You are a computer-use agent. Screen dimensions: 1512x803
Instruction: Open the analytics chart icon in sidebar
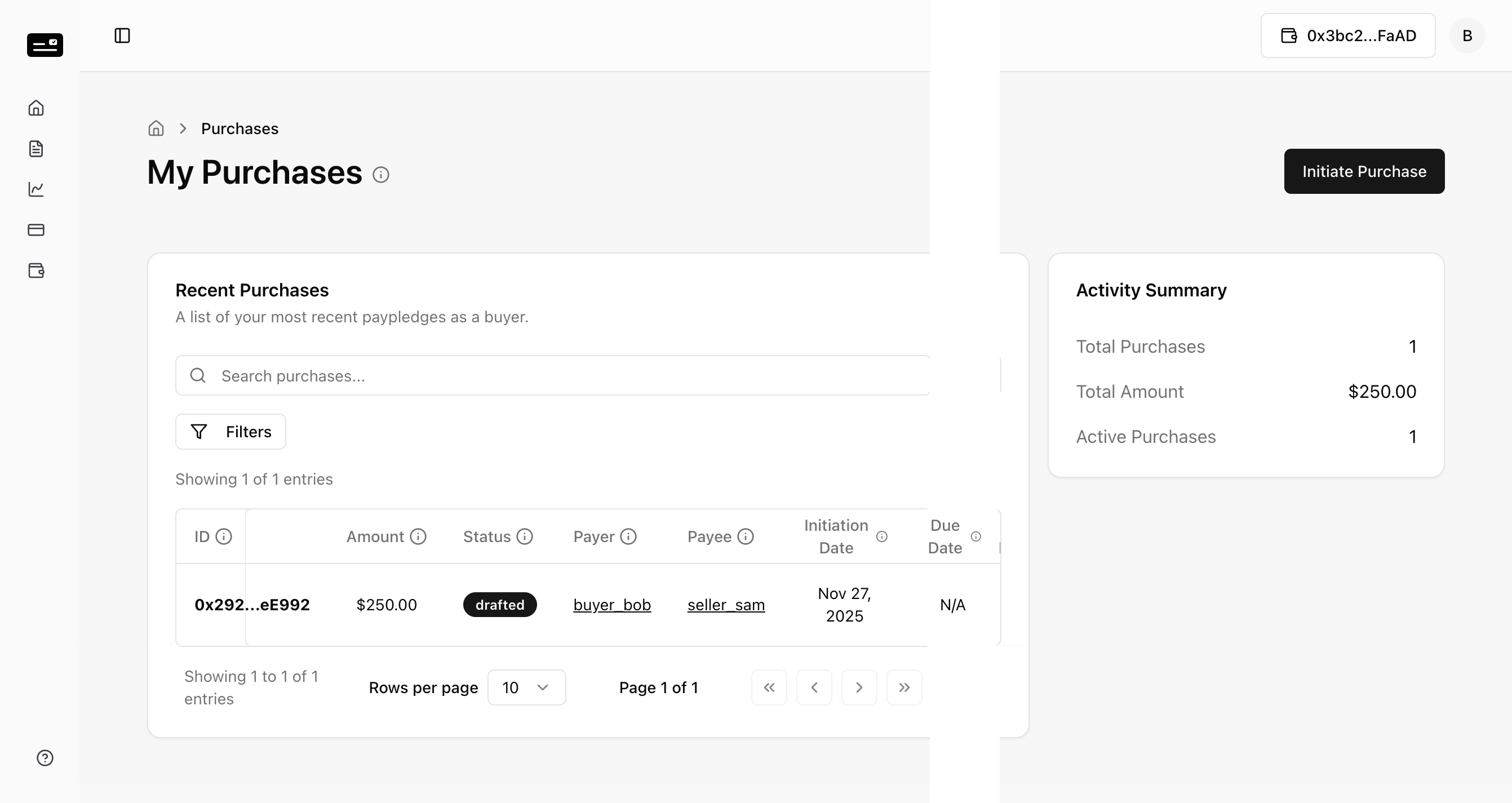tap(37, 189)
